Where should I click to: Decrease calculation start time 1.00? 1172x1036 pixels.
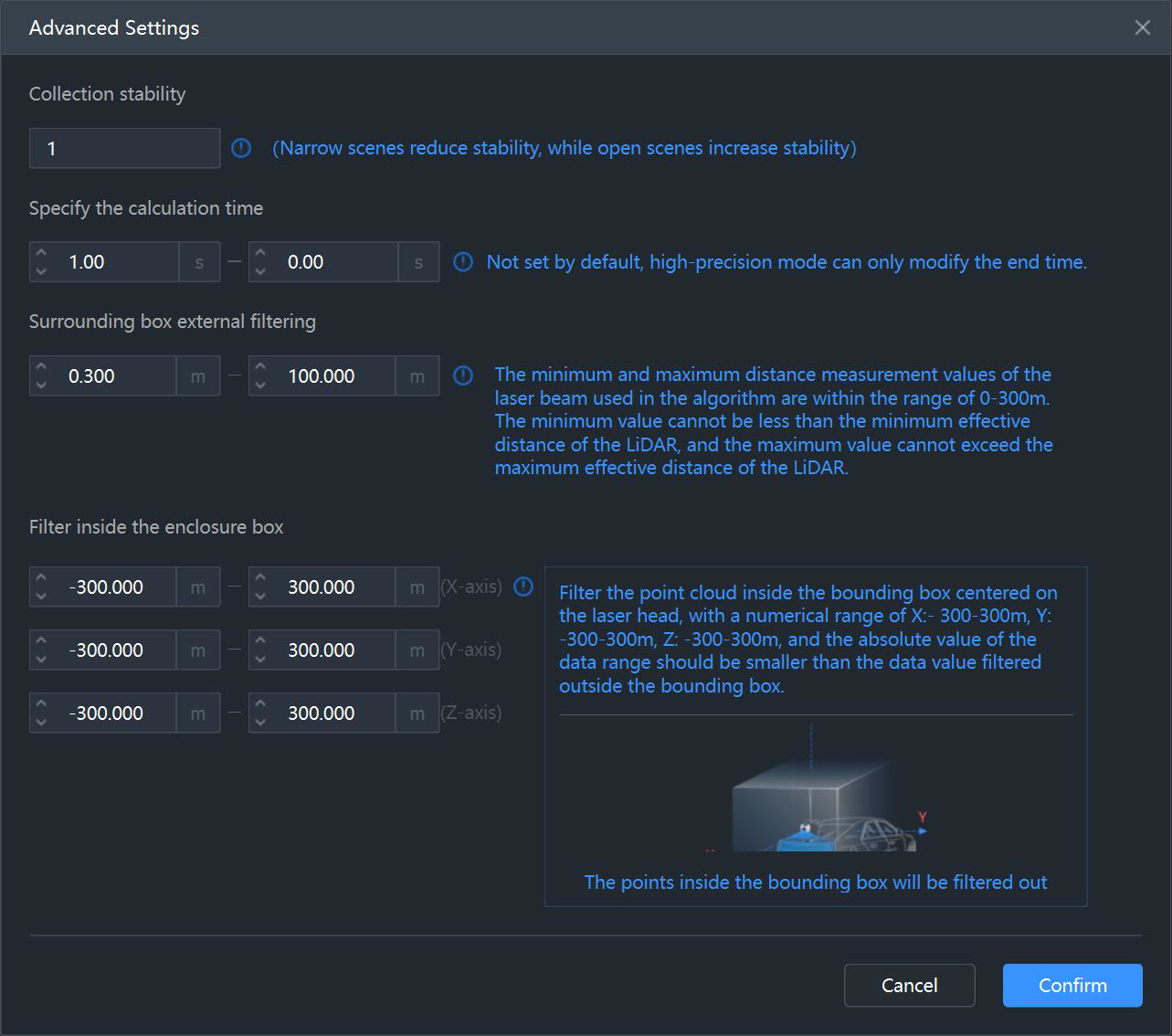[41, 271]
